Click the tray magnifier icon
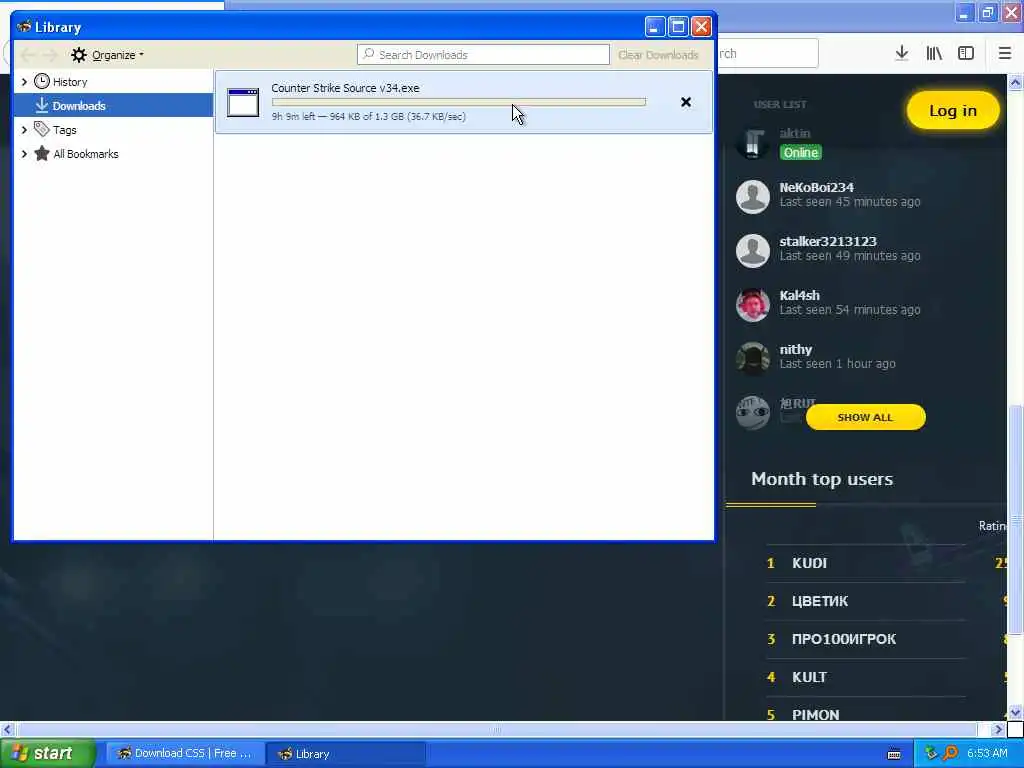 click(x=950, y=753)
